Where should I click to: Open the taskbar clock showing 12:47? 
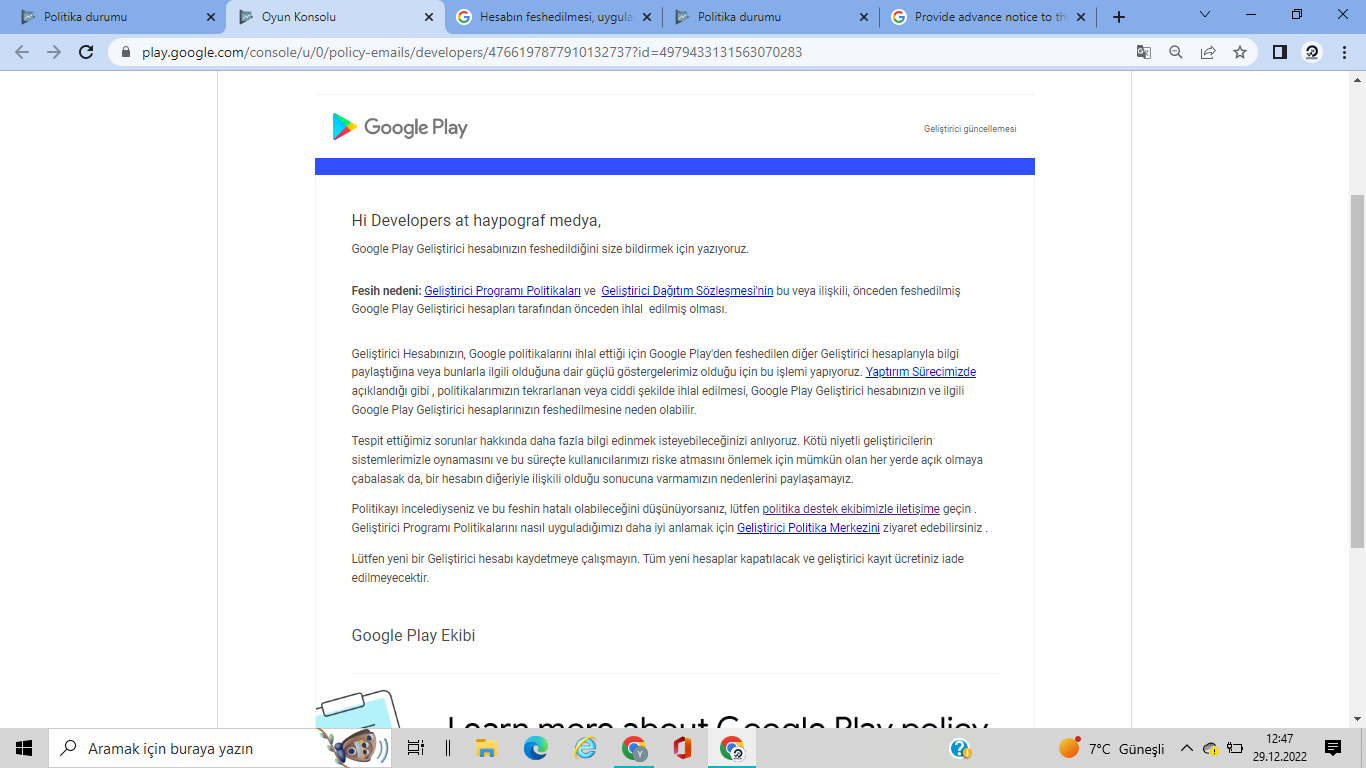(1279, 748)
